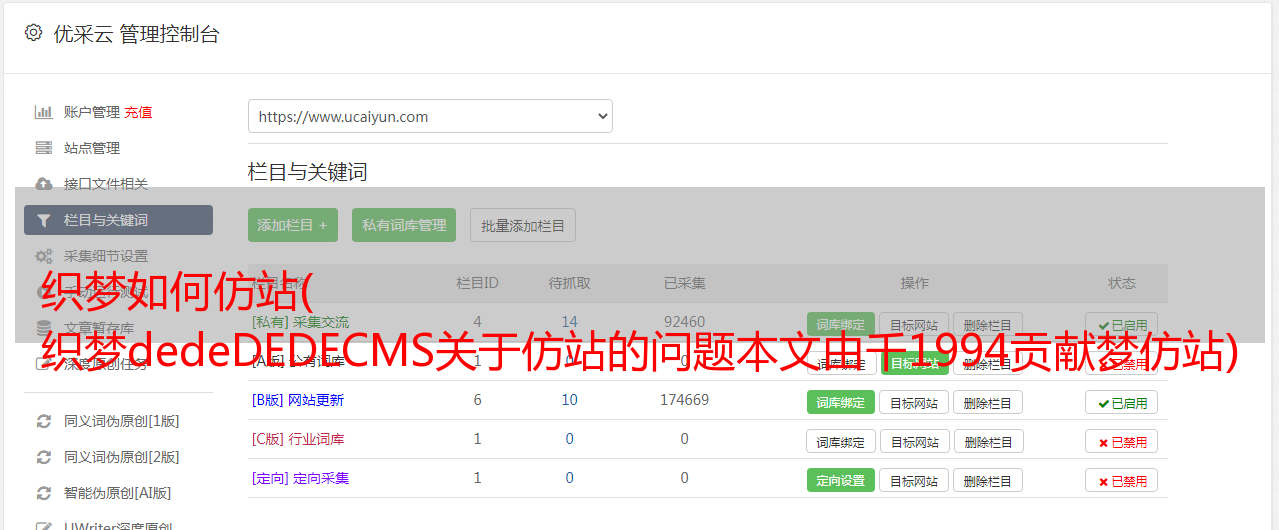
Task: Click 词库绑定 for the 行业词库 row
Action: pos(840,441)
